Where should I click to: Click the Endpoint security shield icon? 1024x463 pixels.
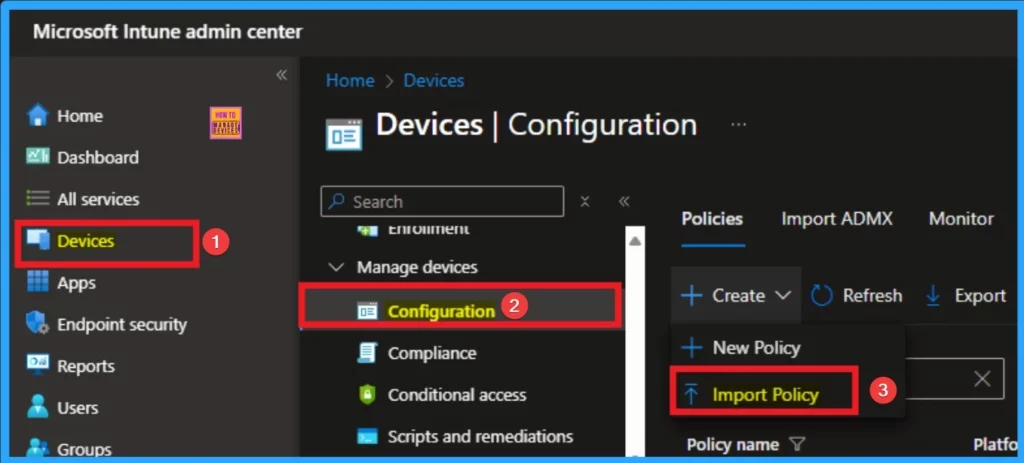[38, 324]
